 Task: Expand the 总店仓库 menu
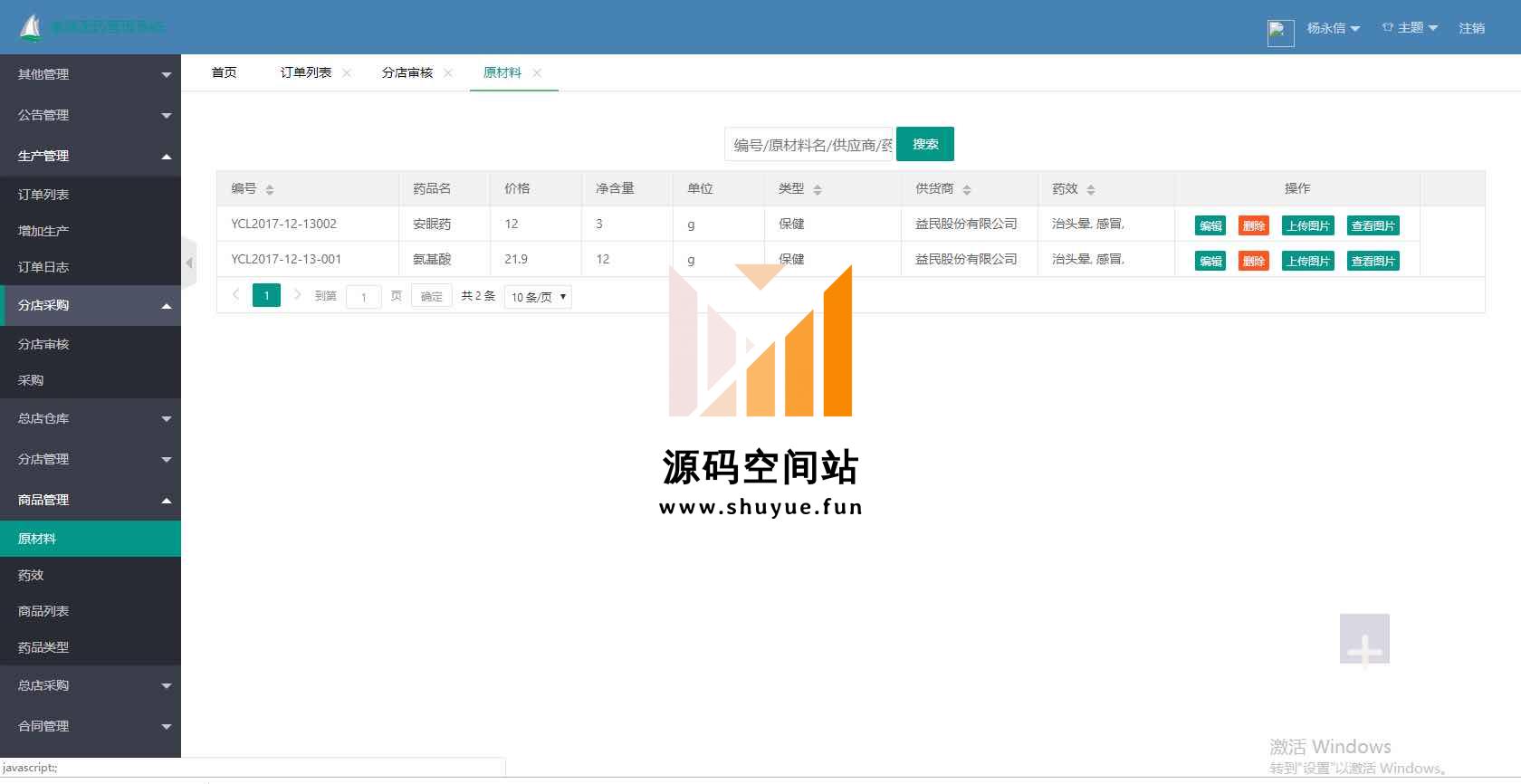[x=91, y=418]
